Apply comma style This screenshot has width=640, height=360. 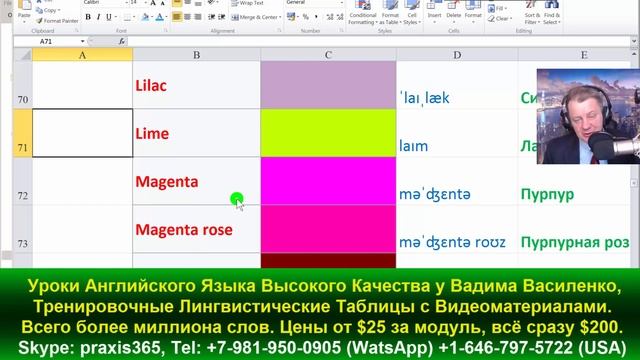click(316, 17)
